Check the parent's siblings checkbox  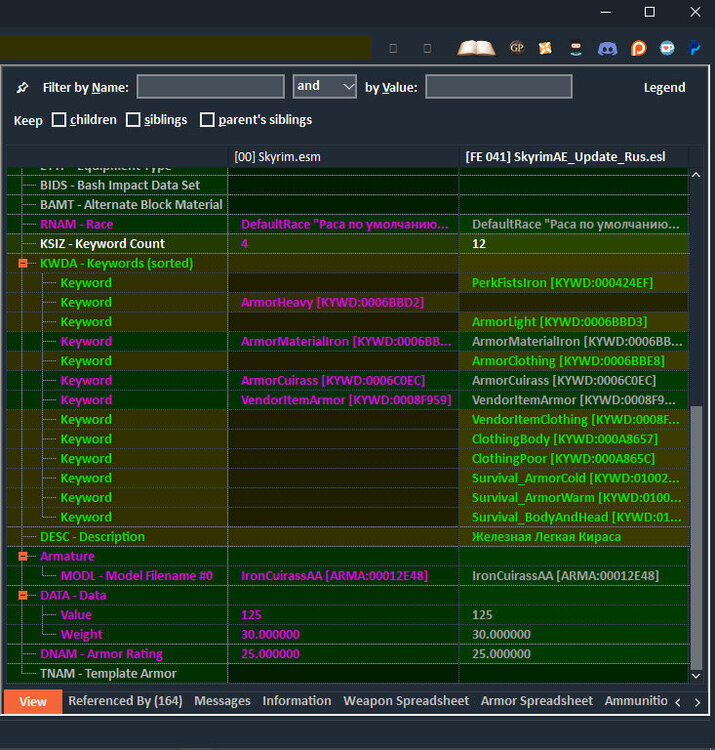coord(207,120)
